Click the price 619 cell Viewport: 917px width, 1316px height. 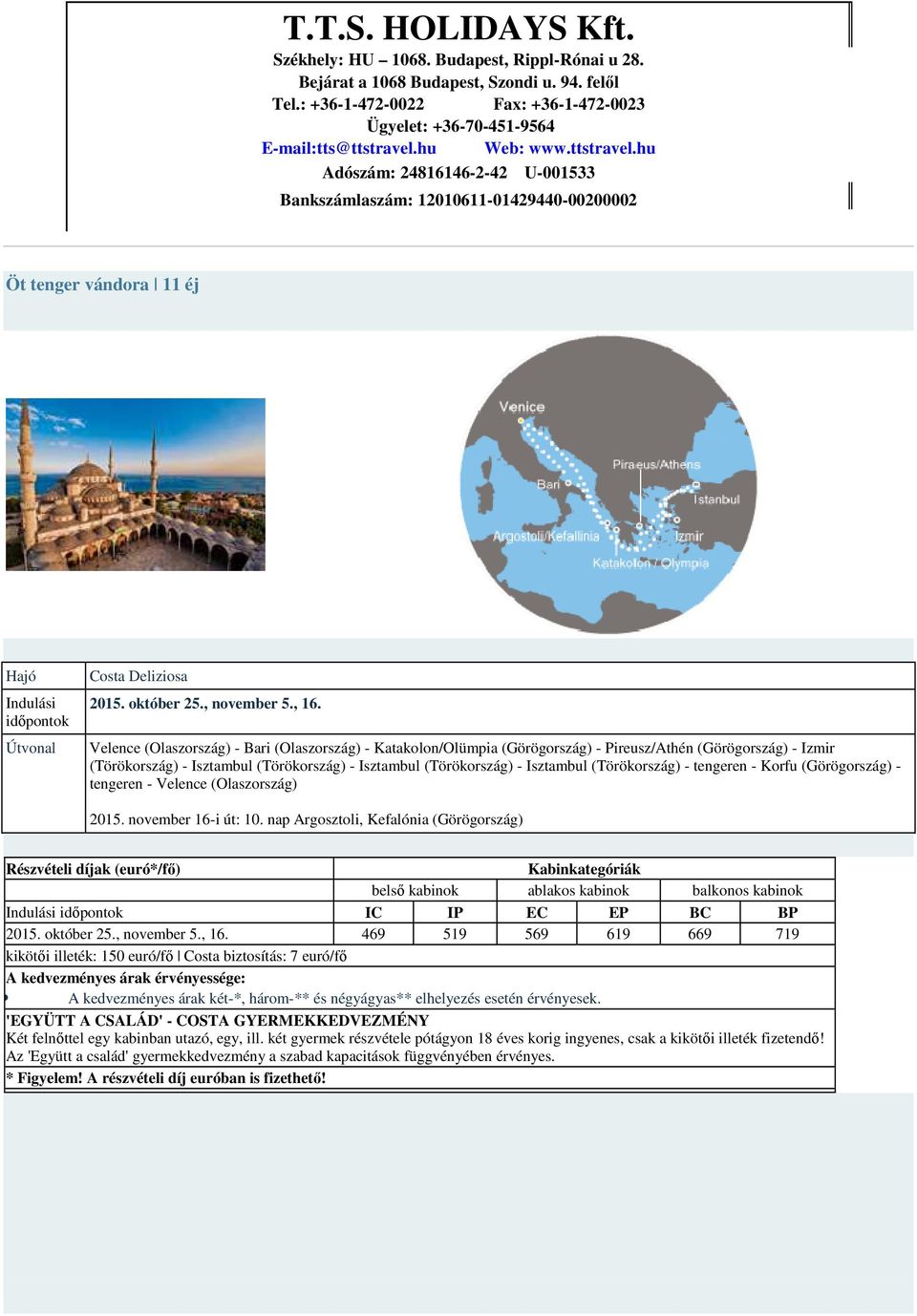[x=618, y=934]
